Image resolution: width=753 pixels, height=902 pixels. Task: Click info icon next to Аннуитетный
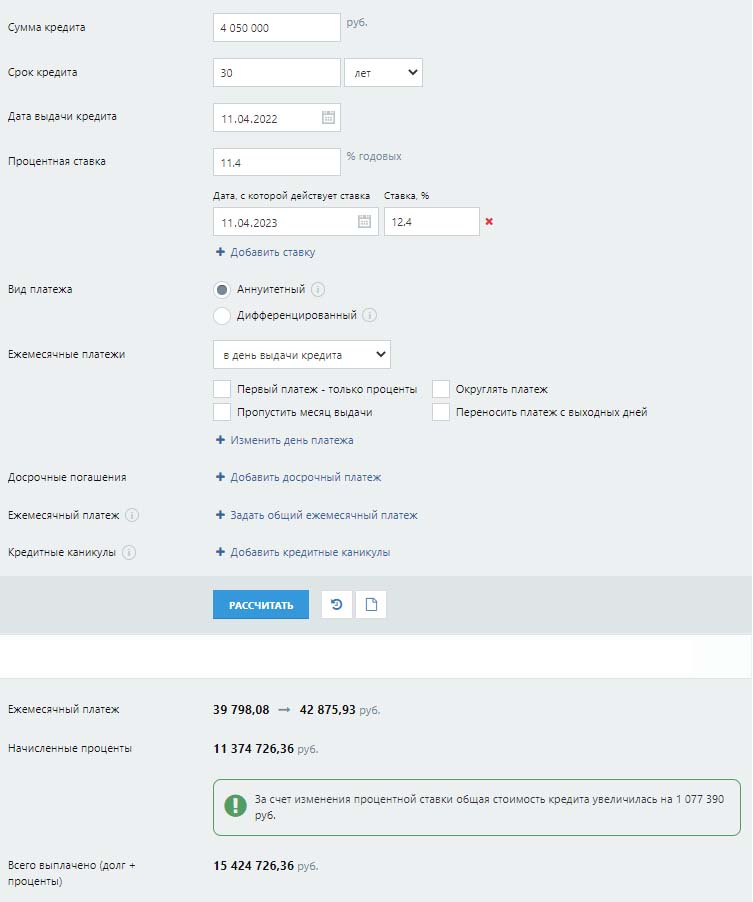click(x=318, y=290)
